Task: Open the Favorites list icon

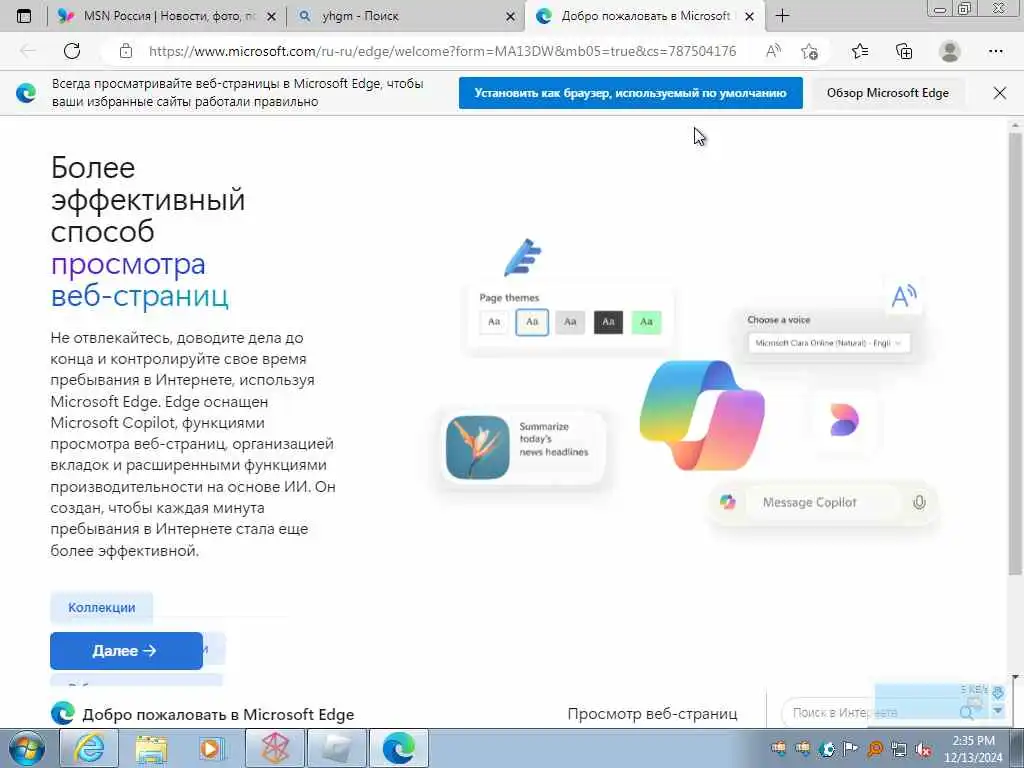Action: click(x=860, y=51)
